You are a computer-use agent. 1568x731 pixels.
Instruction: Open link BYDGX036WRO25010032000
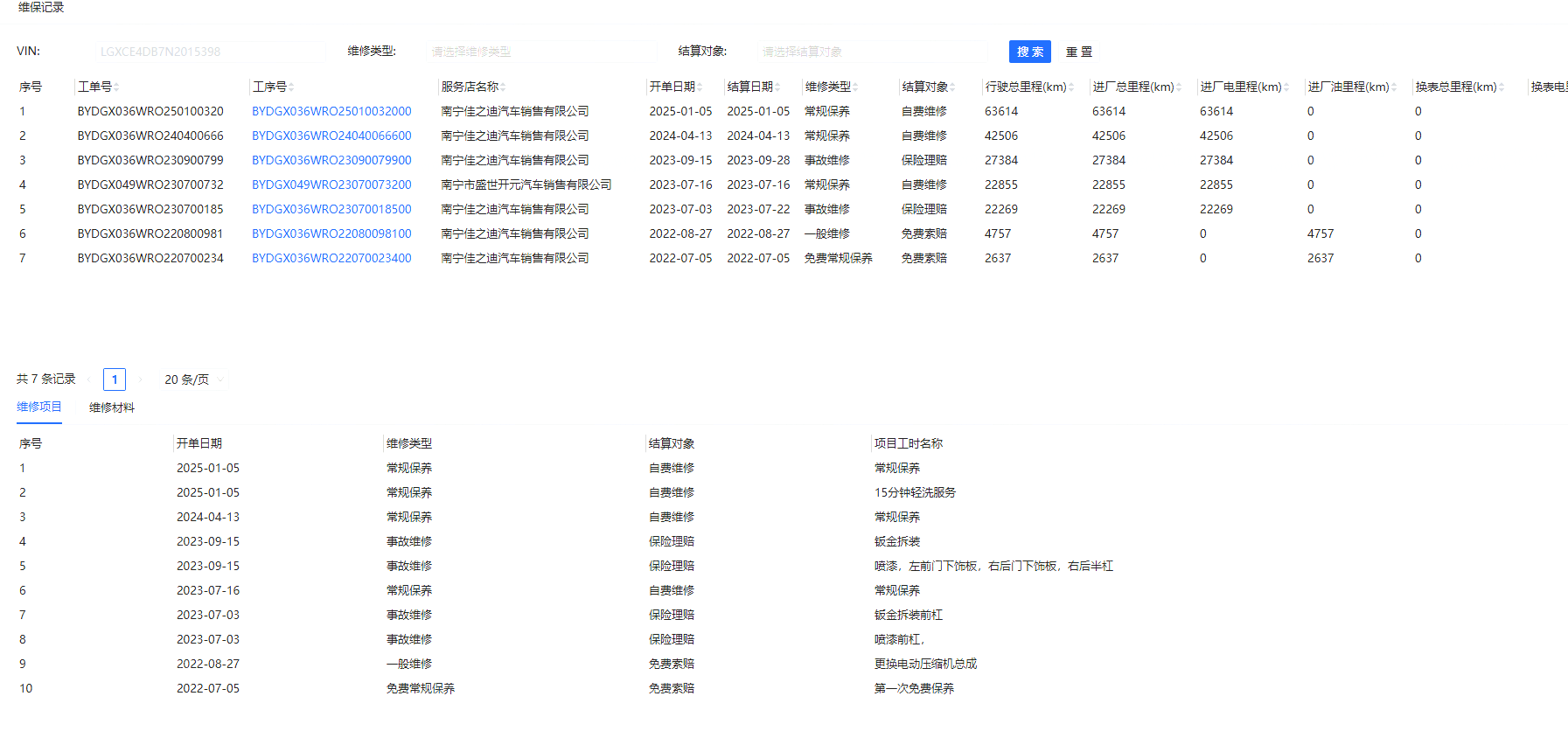(331, 112)
